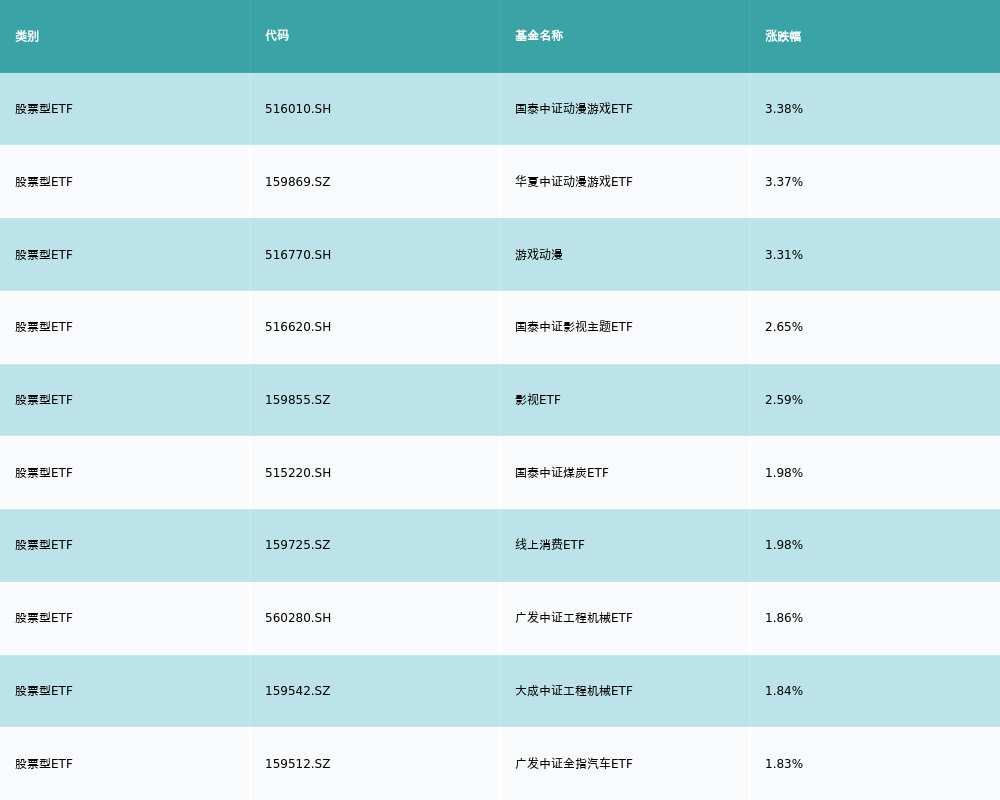Viewport: 1000px width, 800px height.
Task: Click 股票型ETF in the 159869.SZ row
Action: 44,182
